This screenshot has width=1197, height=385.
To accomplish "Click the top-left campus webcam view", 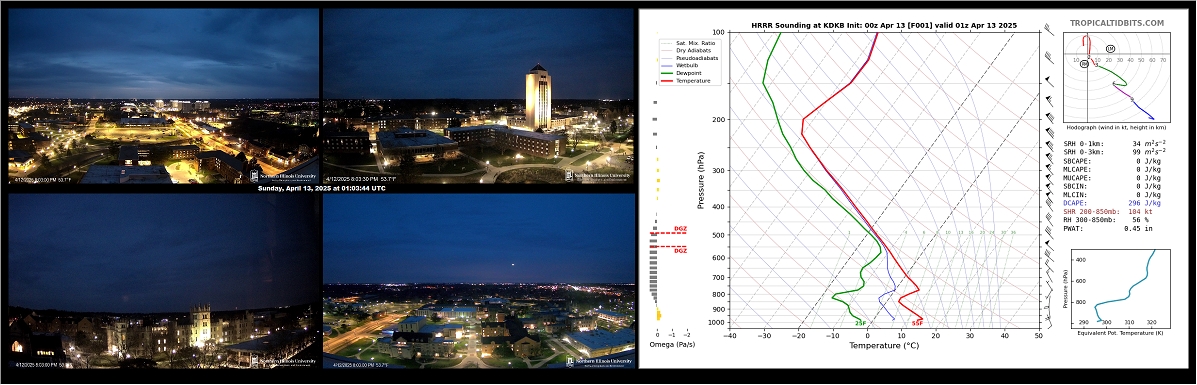I will 163,95.
